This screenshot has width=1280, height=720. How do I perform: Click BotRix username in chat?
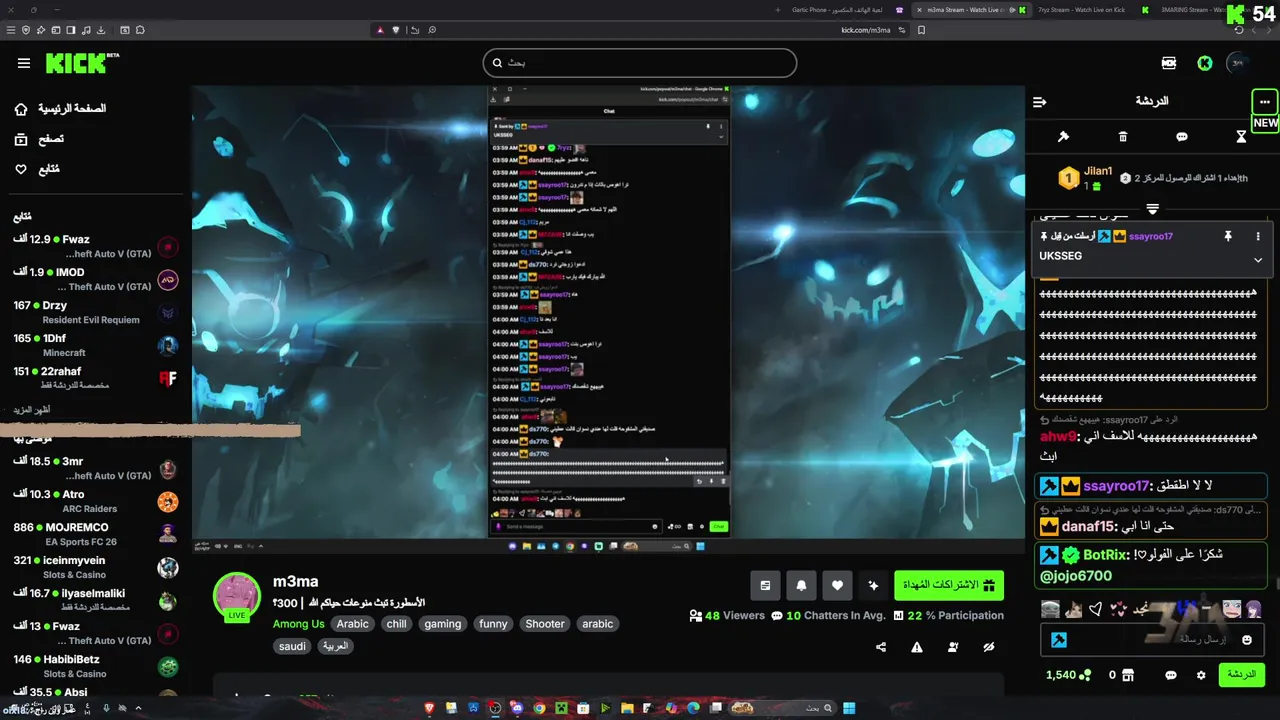point(1106,555)
